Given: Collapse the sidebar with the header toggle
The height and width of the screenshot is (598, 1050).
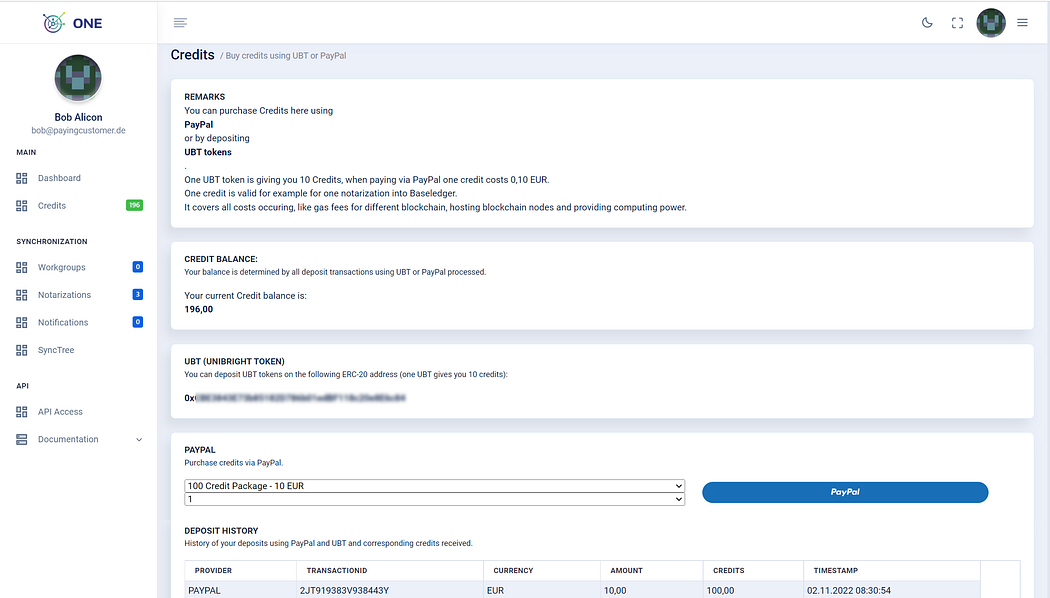Looking at the screenshot, I should click(180, 23).
